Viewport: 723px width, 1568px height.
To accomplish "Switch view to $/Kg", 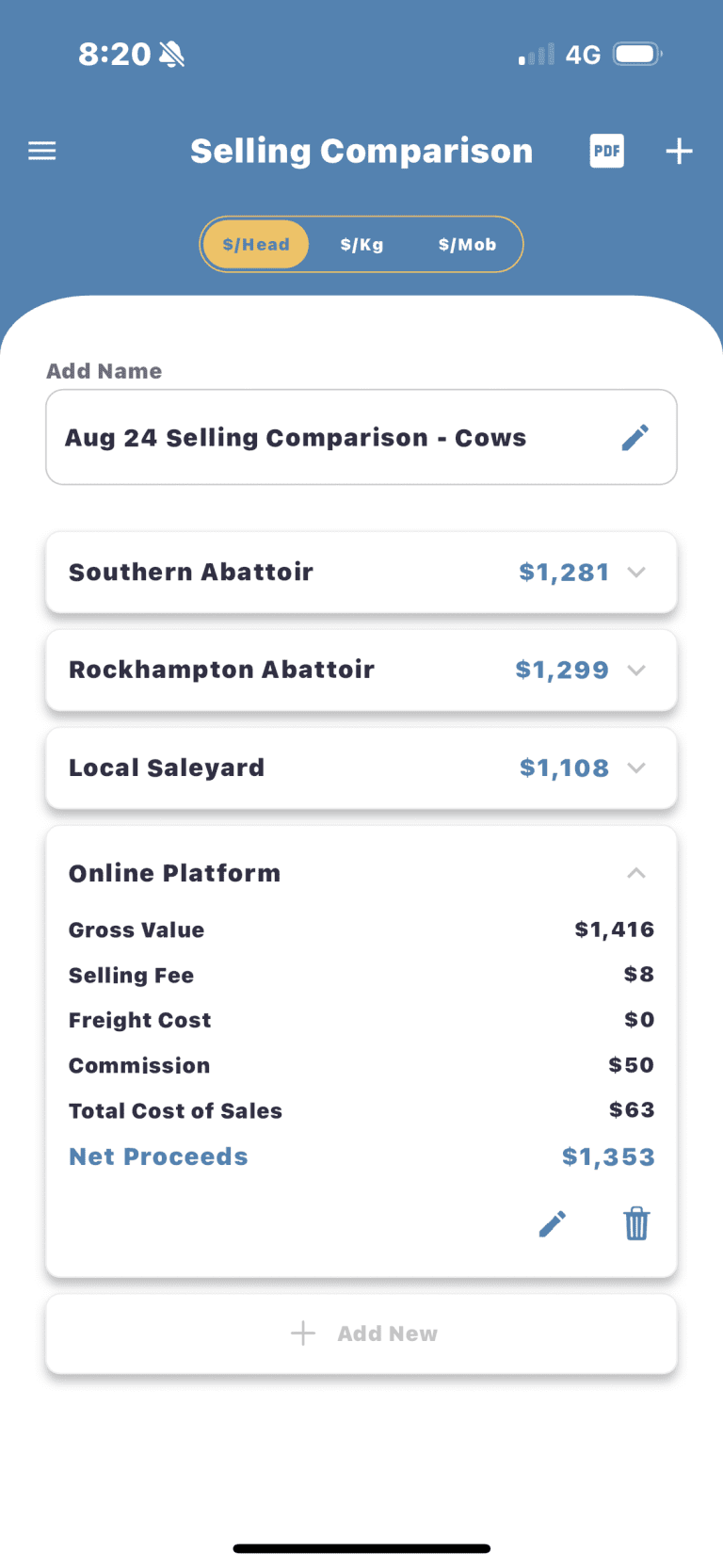I will [362, 245].
